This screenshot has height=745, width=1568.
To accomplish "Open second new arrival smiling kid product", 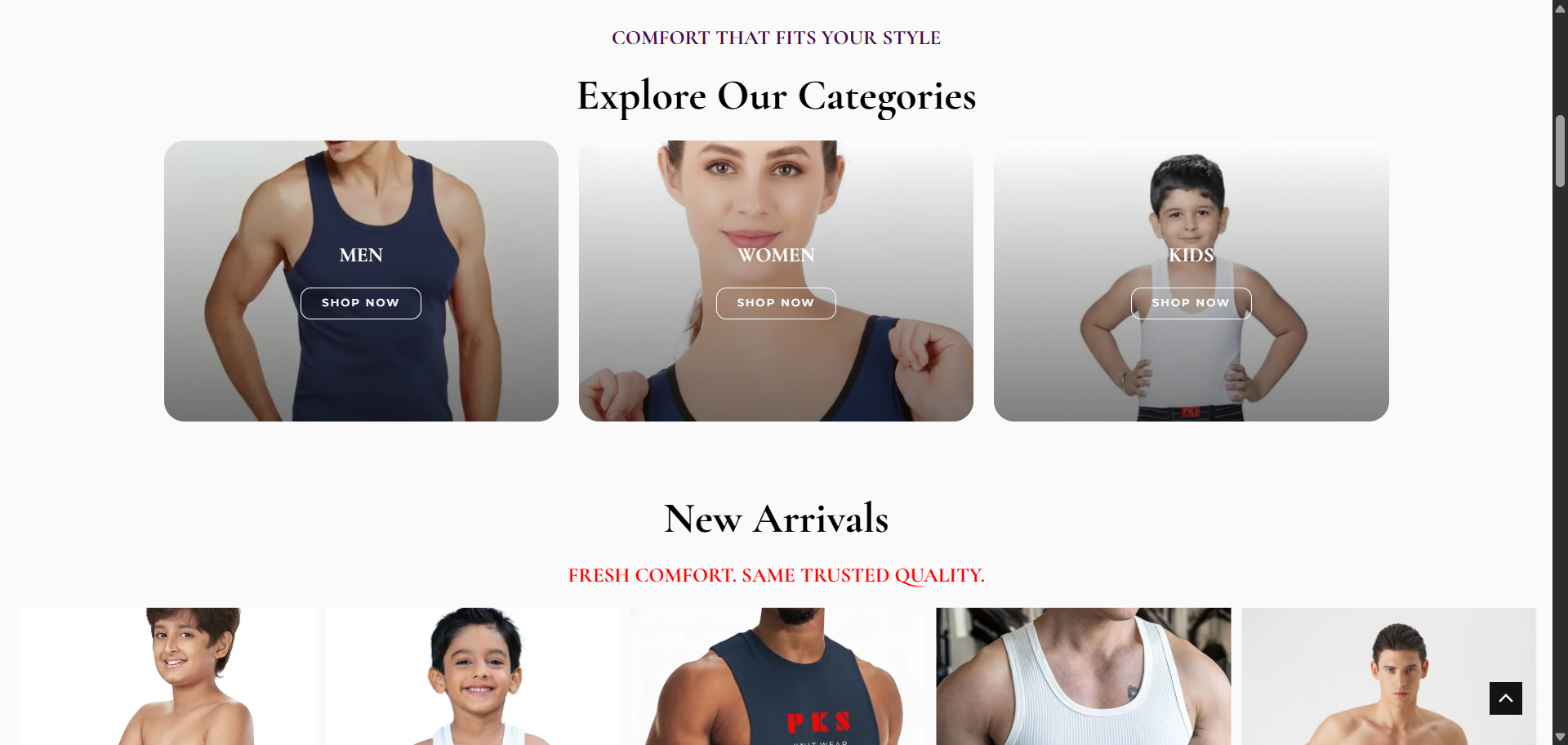I will (x=473, y=676).
